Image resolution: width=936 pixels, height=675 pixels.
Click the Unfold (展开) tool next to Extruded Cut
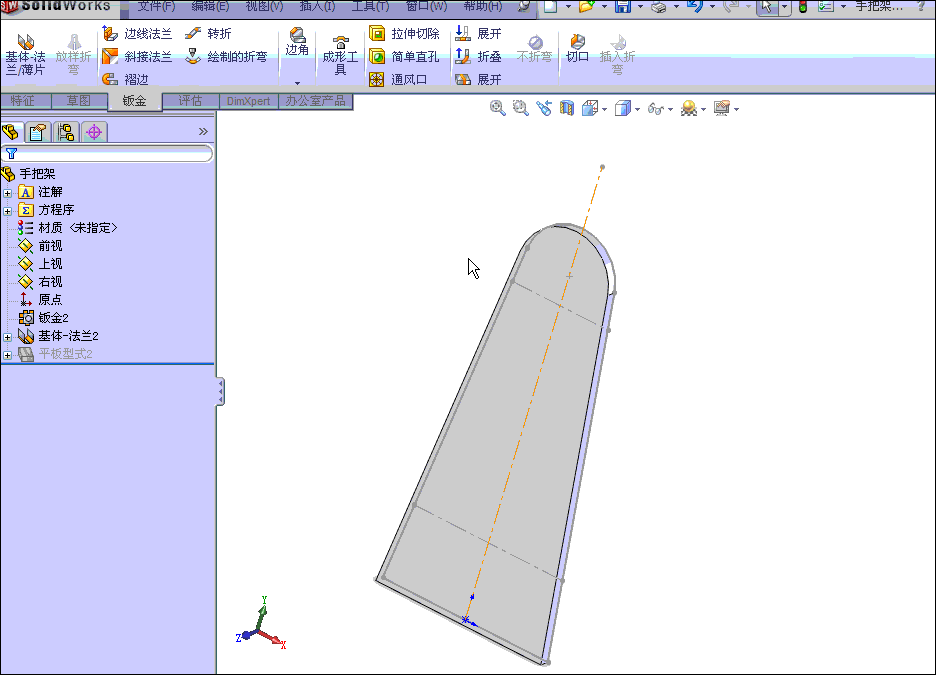478,33
